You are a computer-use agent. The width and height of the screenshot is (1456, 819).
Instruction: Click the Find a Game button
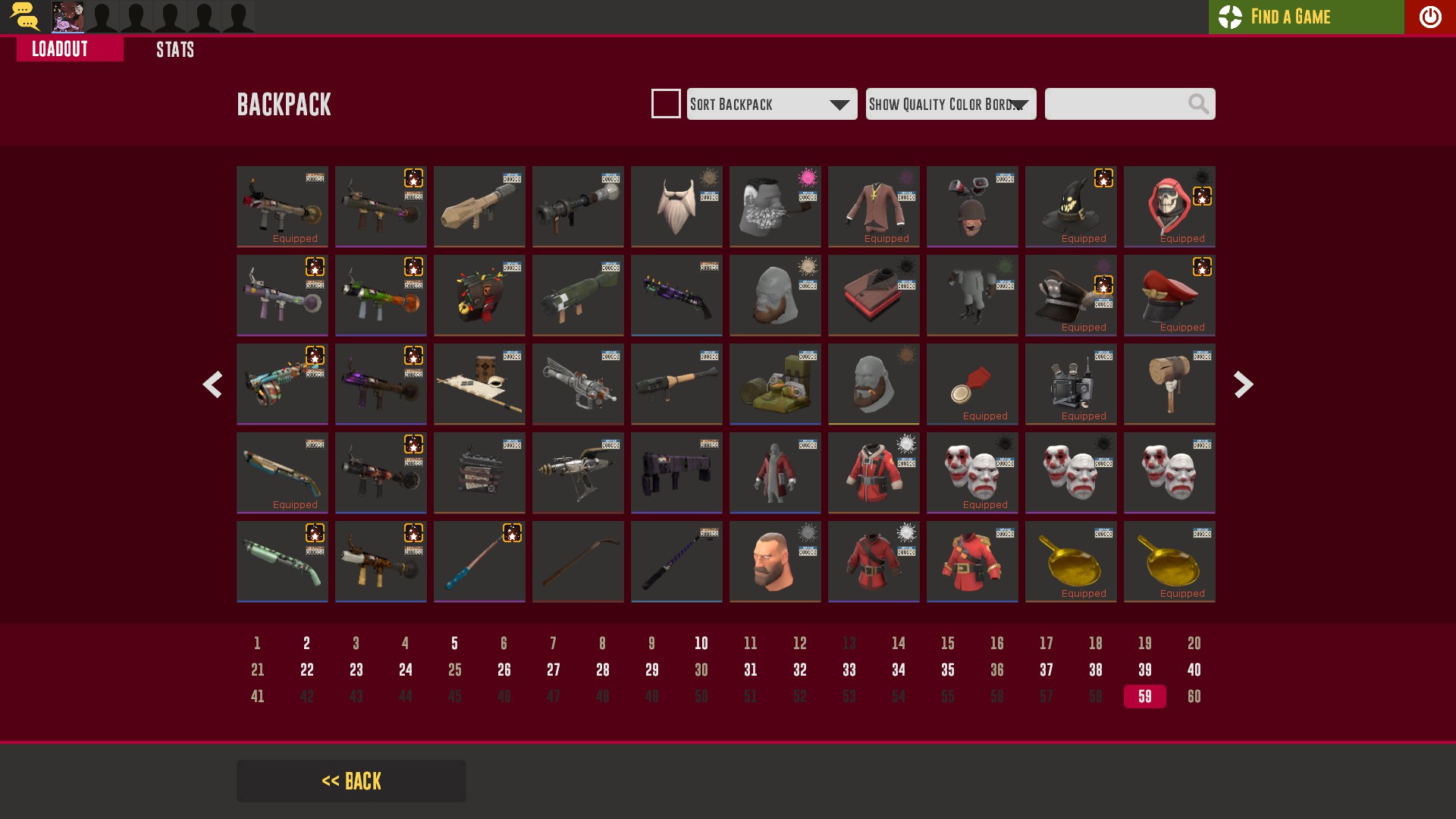tap(1306, 17)
